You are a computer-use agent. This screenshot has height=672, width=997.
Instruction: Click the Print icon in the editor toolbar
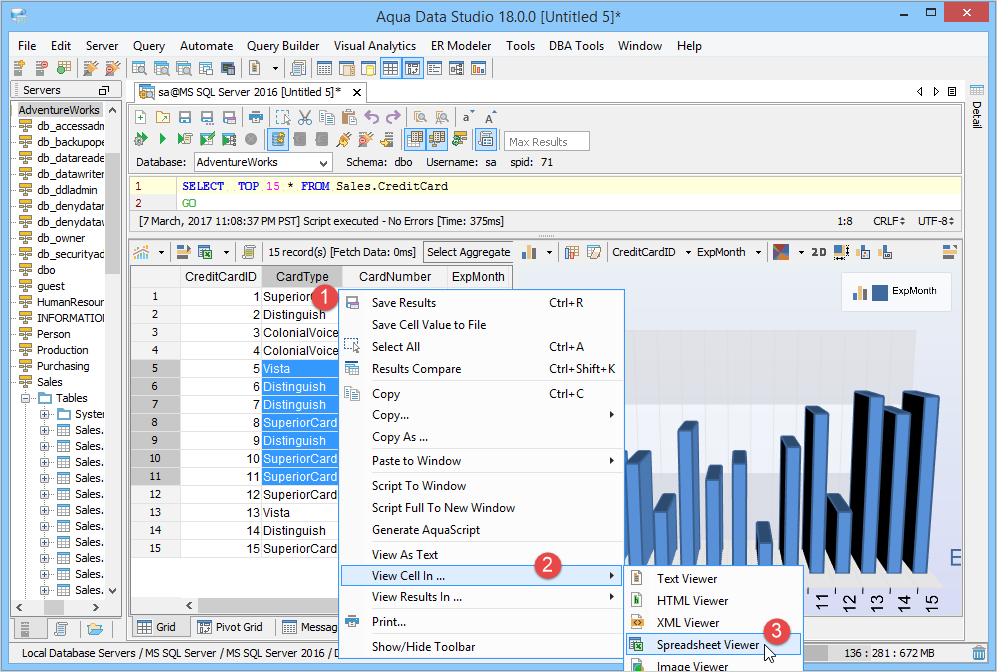click(x=256, y=117)
